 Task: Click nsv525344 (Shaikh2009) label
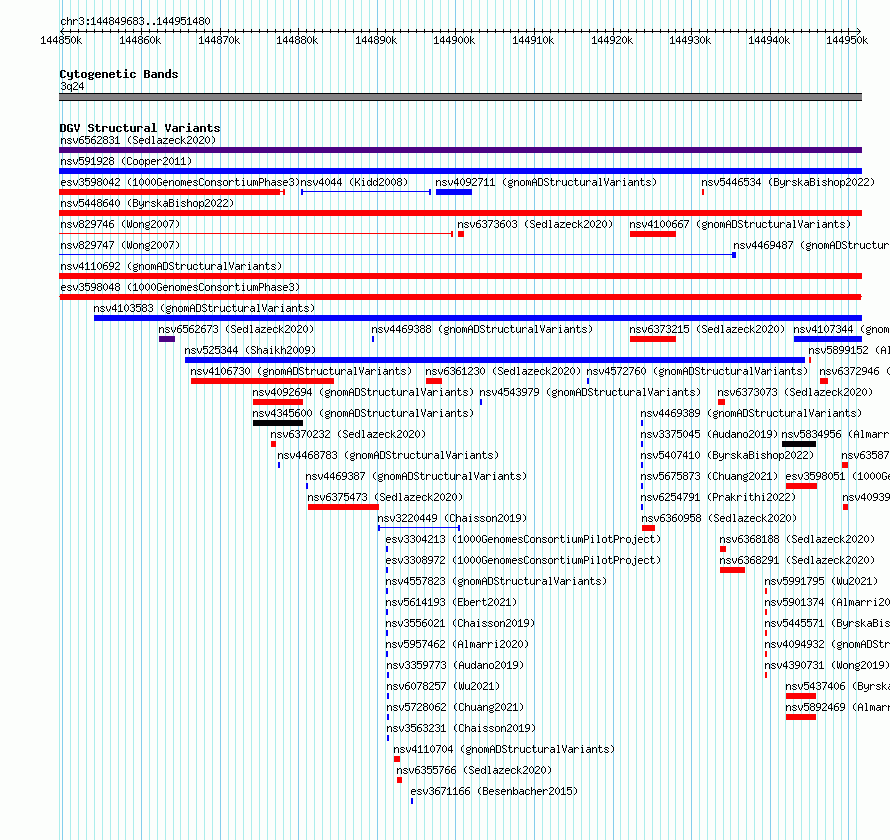click(x=250, y=350)
